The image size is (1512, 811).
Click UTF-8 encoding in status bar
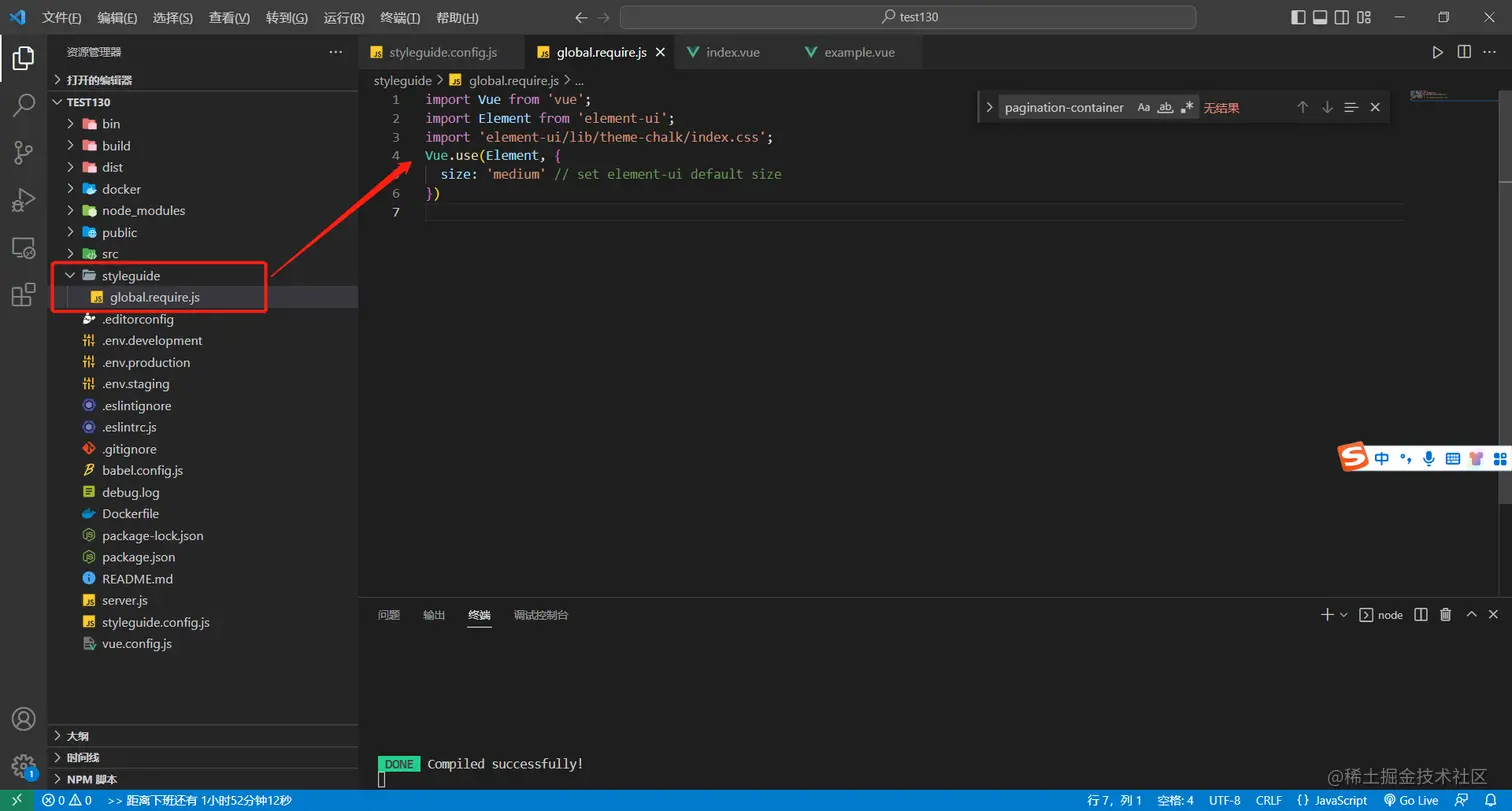(x=1224, y=800)
